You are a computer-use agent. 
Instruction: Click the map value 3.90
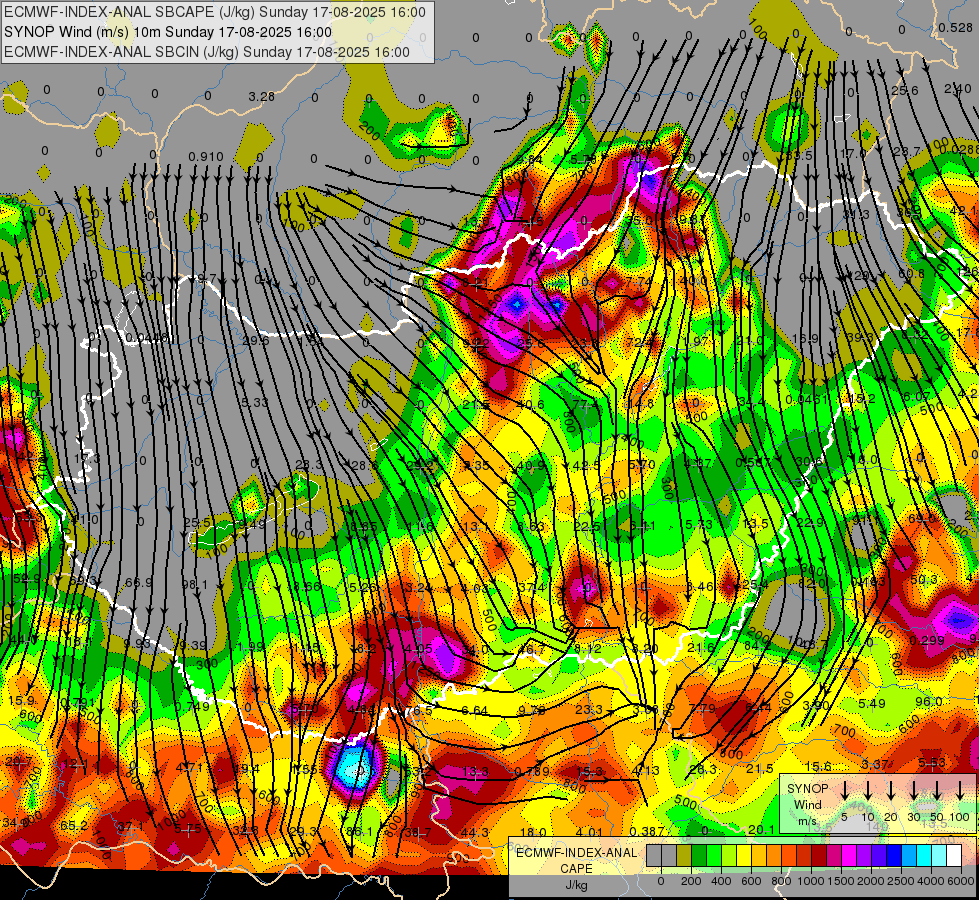[x=815, y=705]
